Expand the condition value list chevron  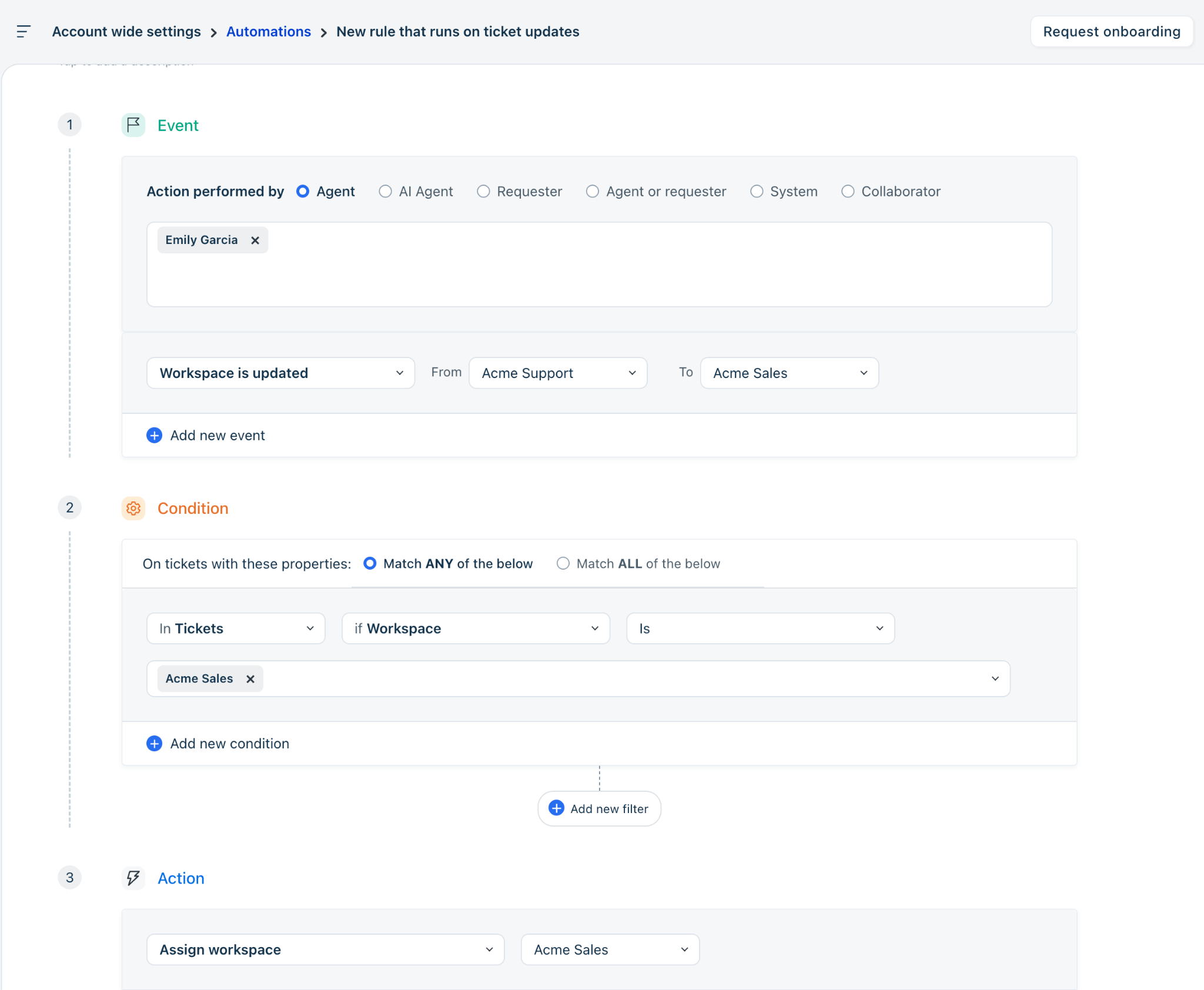pos(995,679)
